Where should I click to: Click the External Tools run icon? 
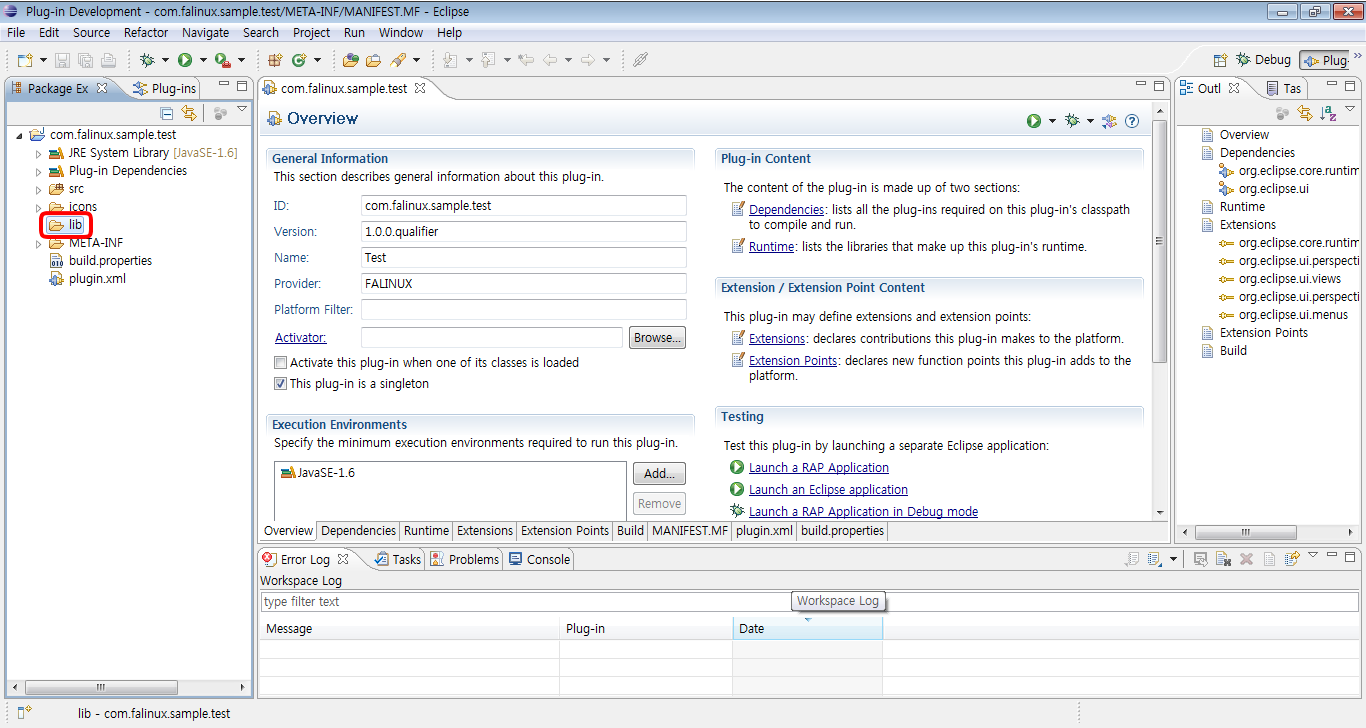[x=222, y=60]
